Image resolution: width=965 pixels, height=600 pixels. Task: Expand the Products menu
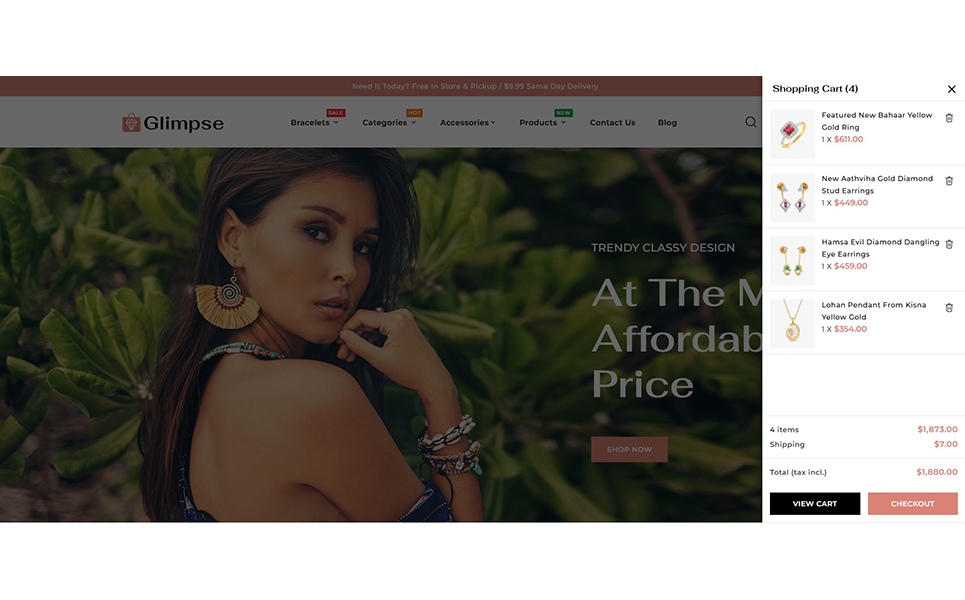(542, 122)
